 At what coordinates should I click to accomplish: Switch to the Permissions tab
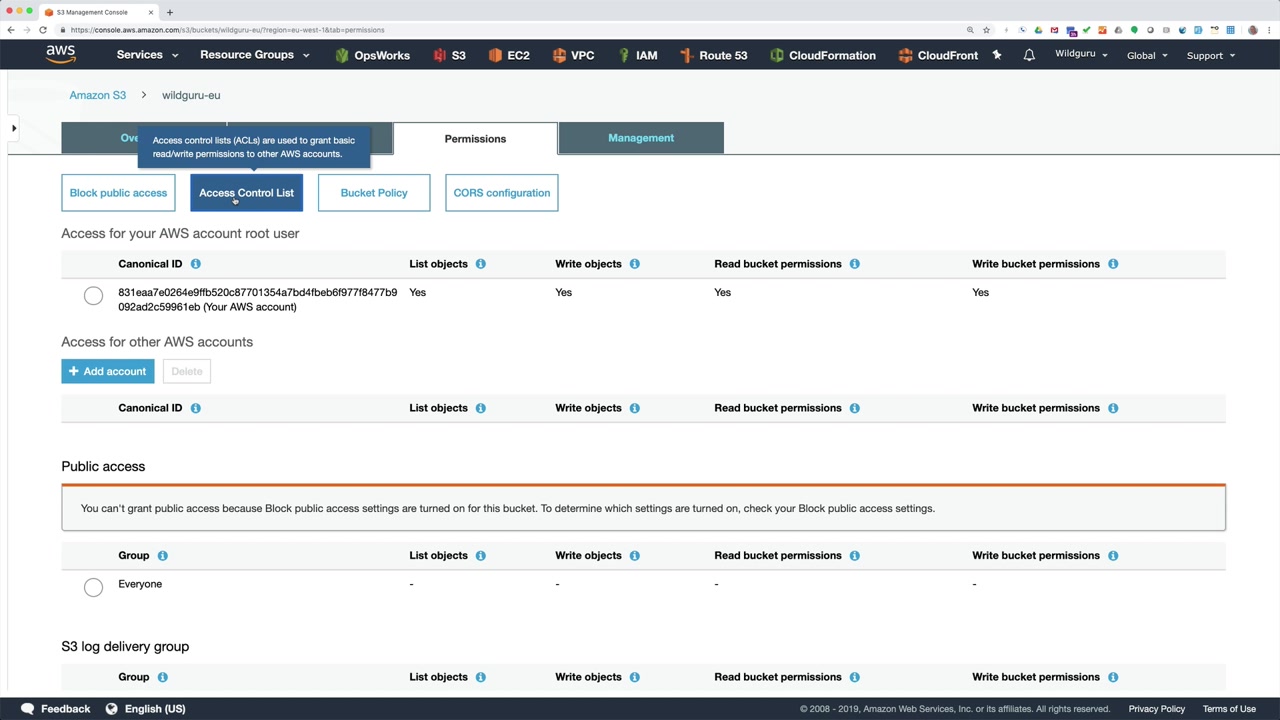[475, 139]
